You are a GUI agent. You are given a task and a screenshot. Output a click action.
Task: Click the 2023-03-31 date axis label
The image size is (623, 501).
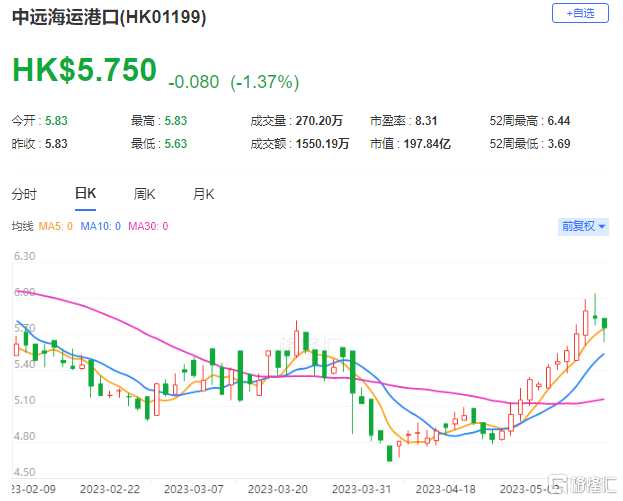click(x=362, y=489)
